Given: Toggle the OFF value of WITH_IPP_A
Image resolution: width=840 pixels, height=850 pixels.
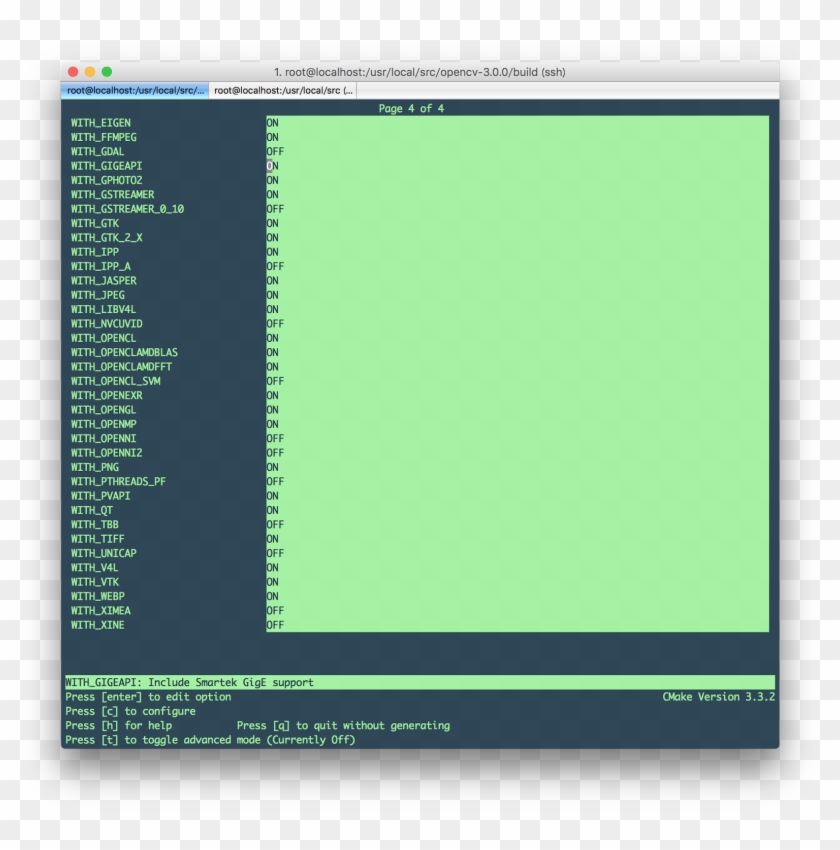Looking at the screenshot, I should click(x=275, y=267).
